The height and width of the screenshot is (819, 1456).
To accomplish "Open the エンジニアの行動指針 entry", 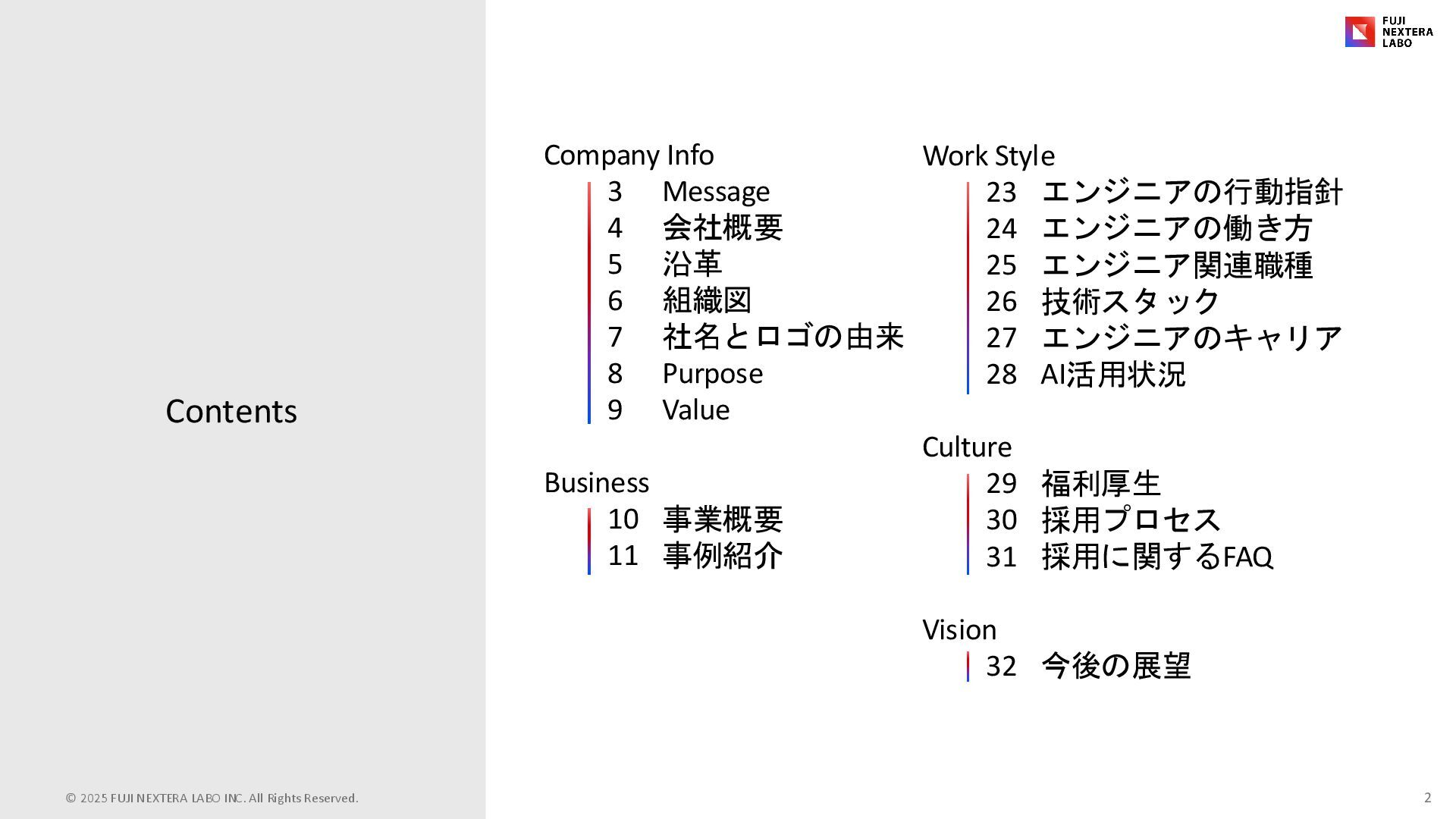I will tap(1191, 193).
